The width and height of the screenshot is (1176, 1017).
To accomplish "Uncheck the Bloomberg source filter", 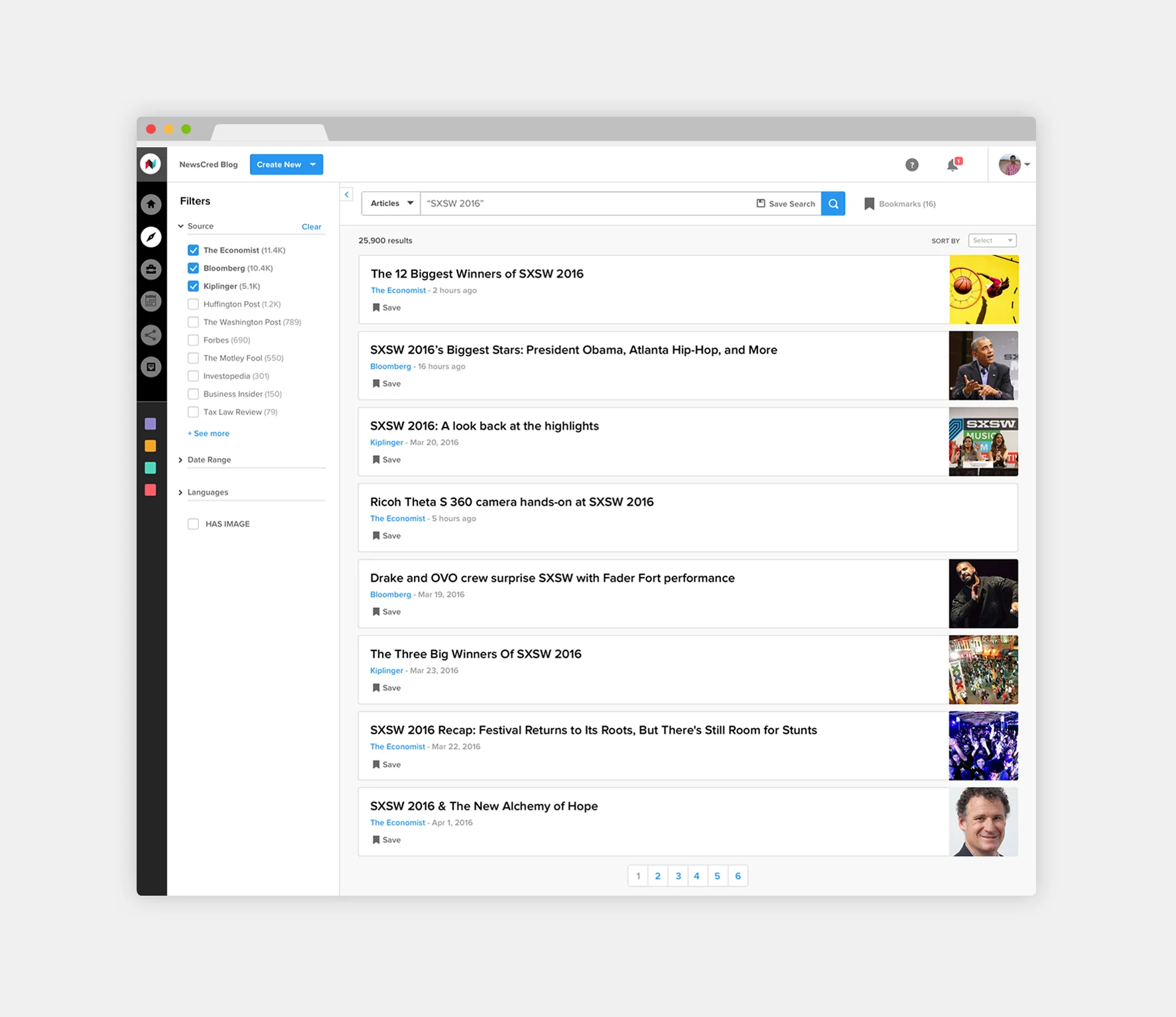I will point(193,268).
